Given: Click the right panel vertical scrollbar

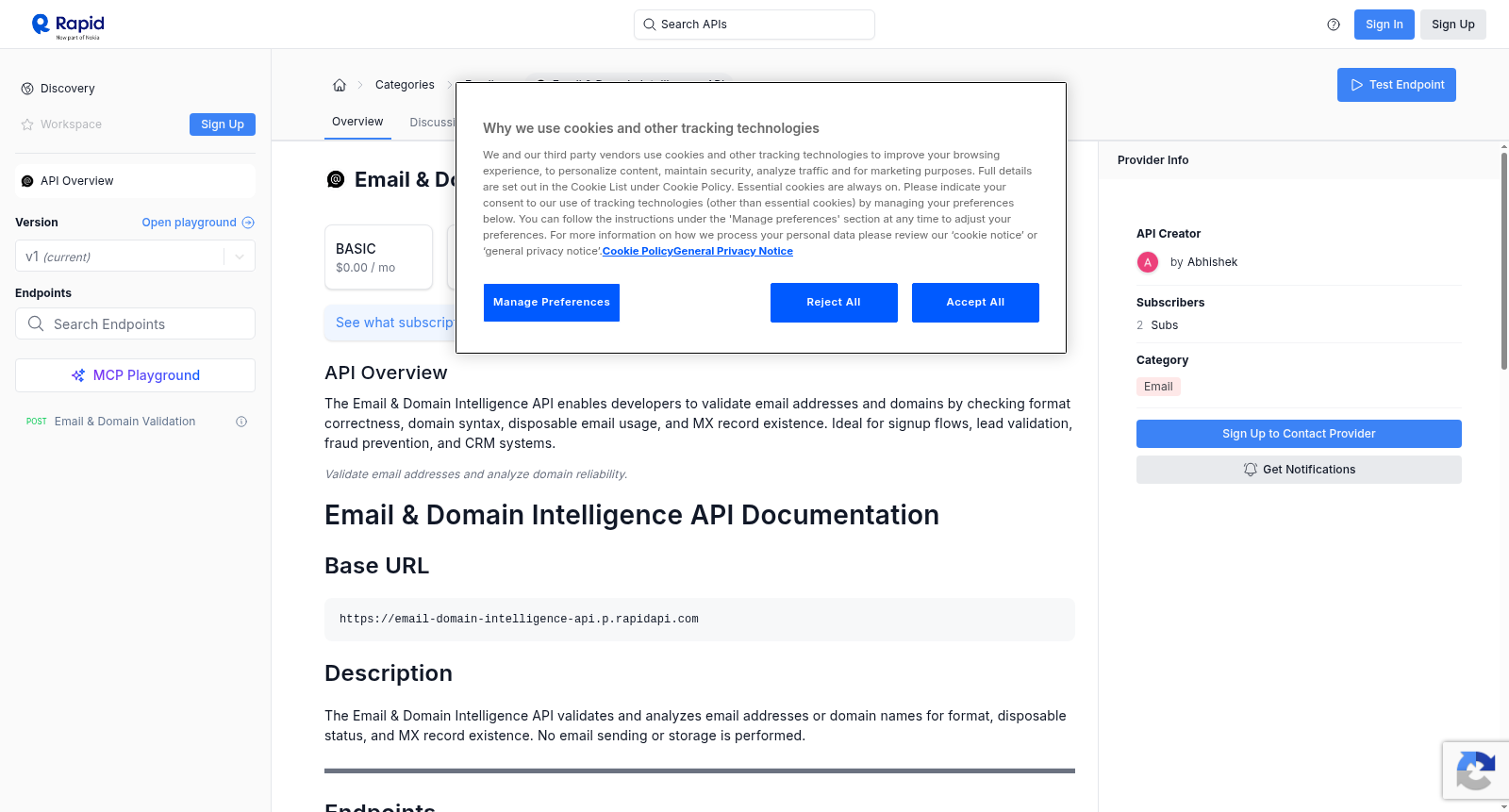Looking at the screenshot, I should [1503, 259].
